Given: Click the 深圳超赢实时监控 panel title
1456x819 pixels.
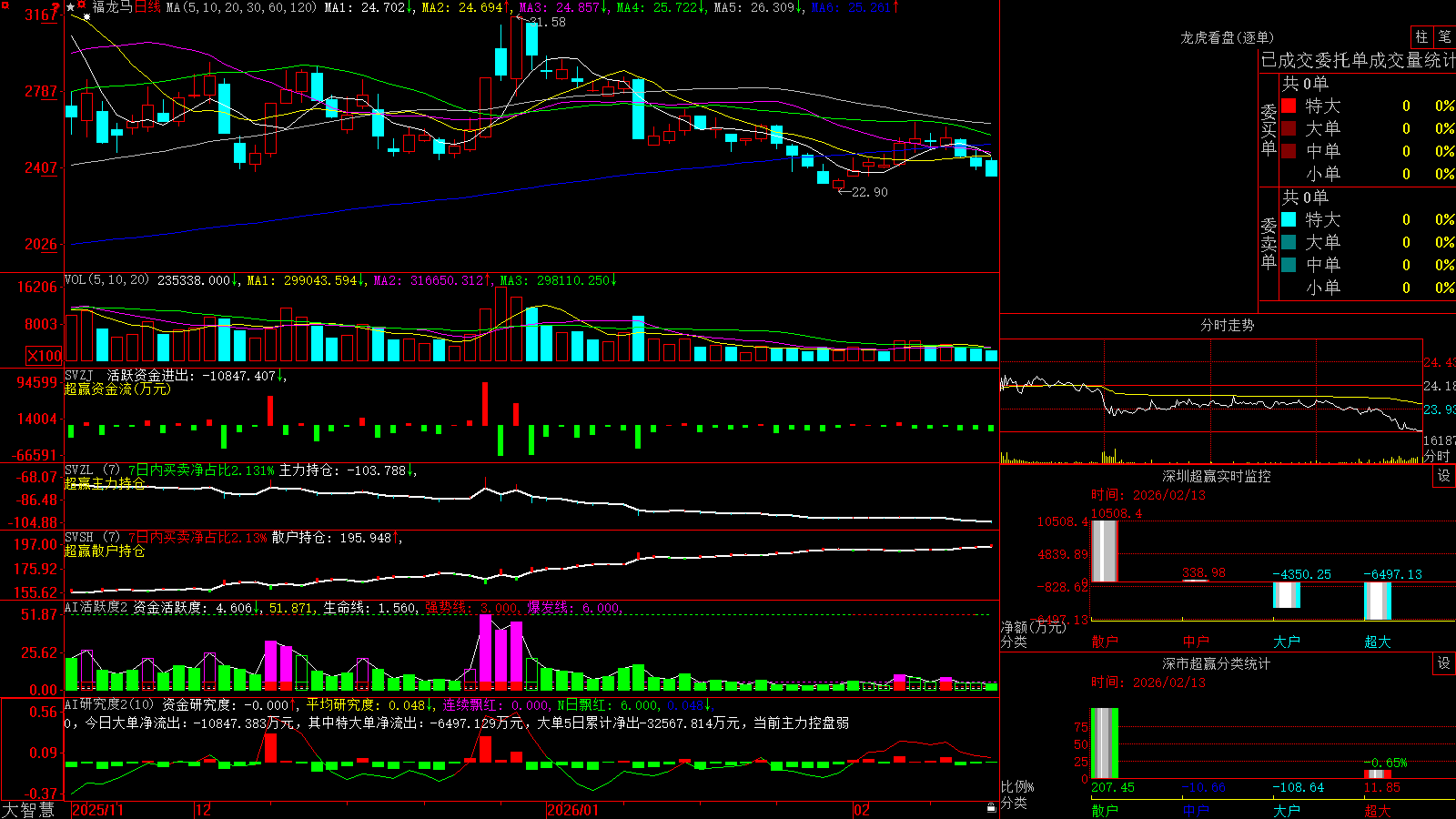Looking at the screenshot, I should pos(1217,476).
